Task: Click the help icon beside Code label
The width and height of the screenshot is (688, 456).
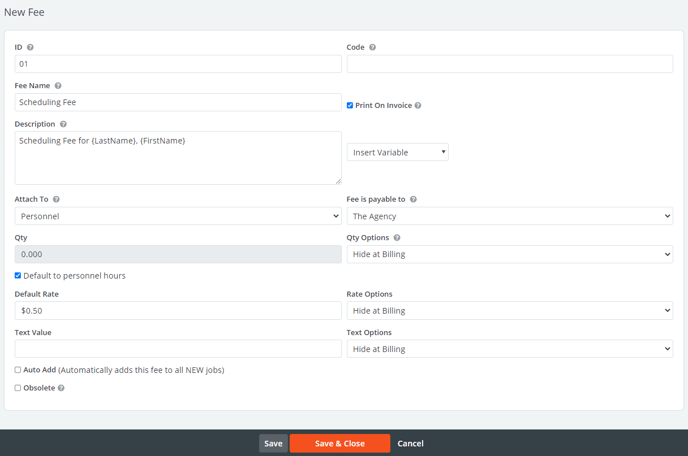Action: pyautogui.click(x=373, y=47)
